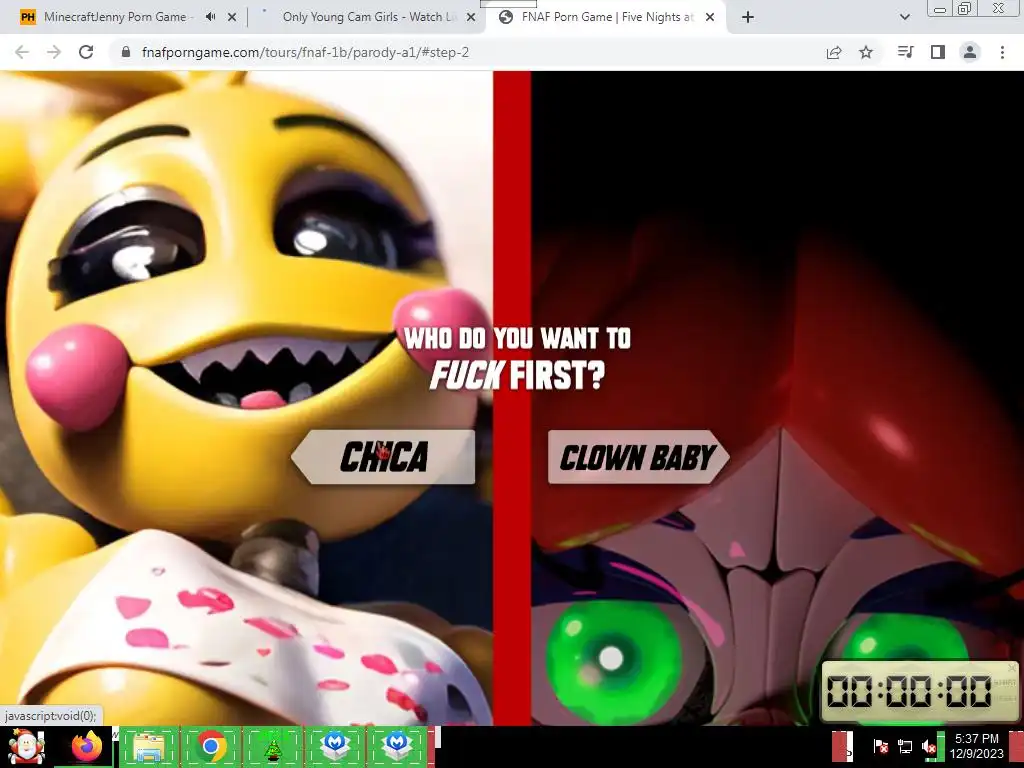This screenshot has height=768, width=1024.
Task: Click the Chrome taskbar icon
Action: click(x=210, y=746)
